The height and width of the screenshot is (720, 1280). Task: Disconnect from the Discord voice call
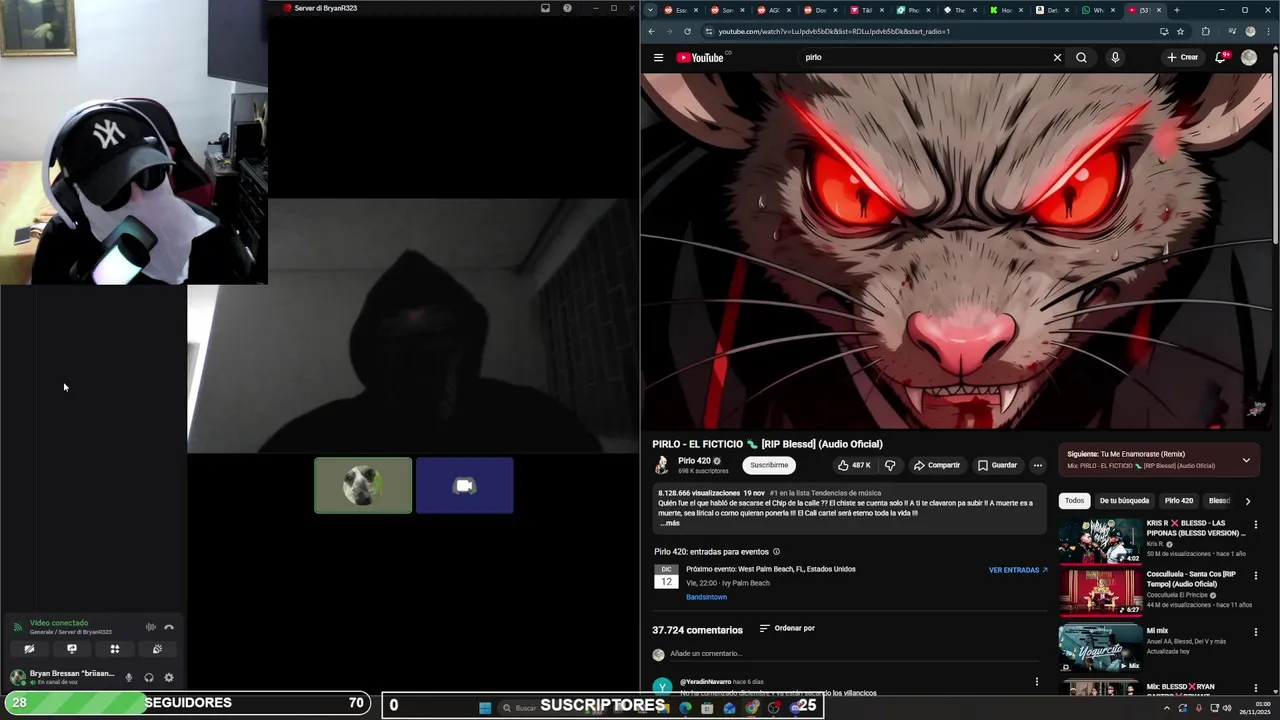(x=169, y=627)
